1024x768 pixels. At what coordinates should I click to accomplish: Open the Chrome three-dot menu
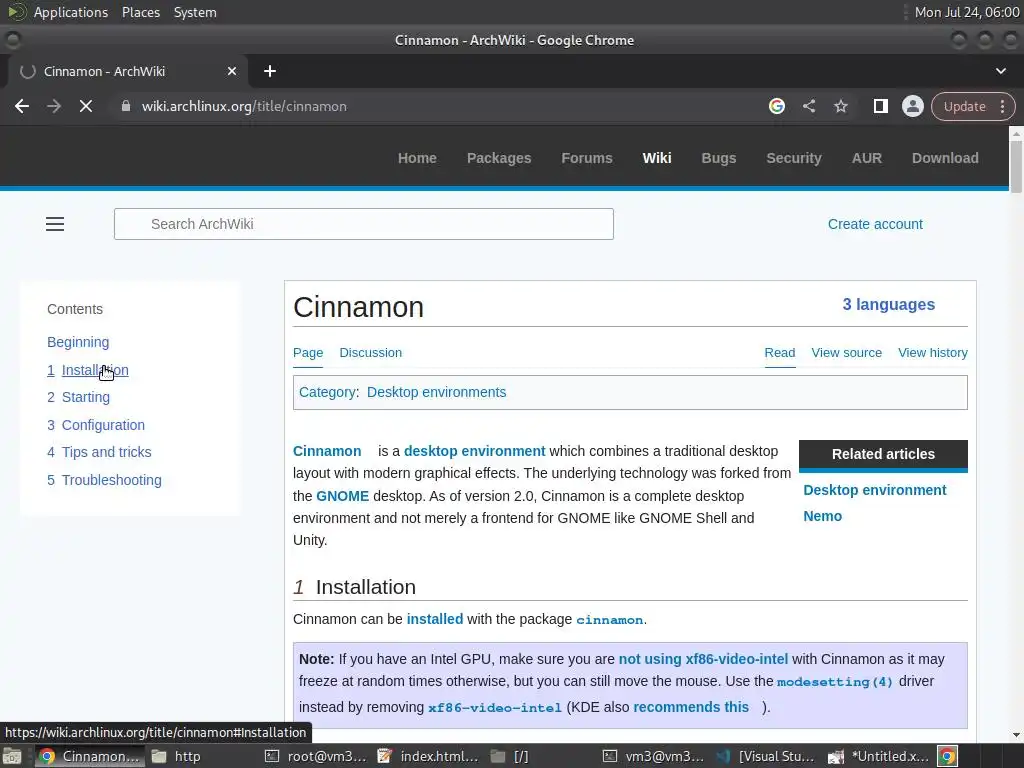(1002, 106)
